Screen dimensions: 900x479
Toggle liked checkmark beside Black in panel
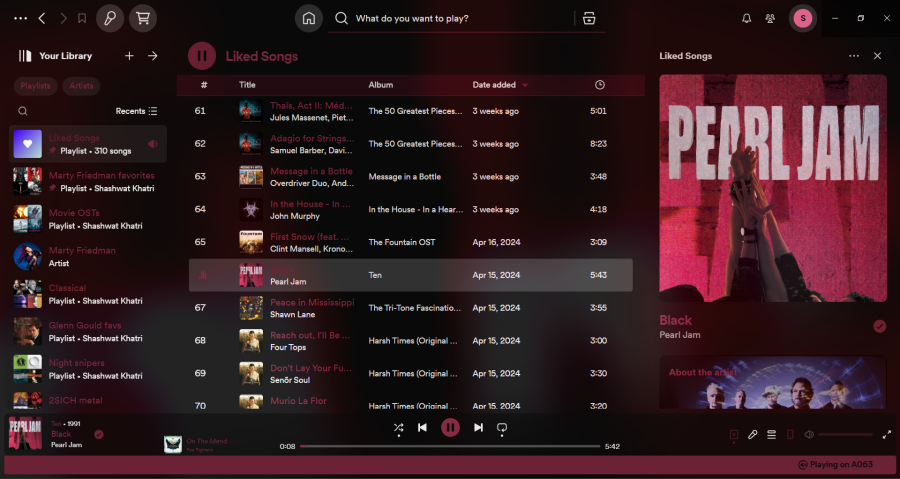(x=879, y=326)
